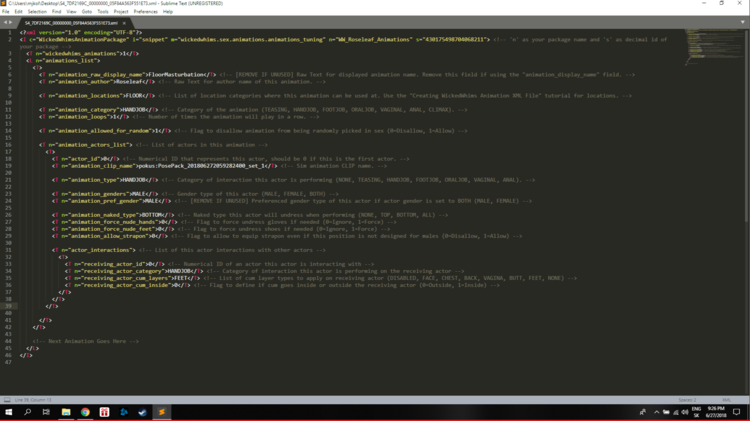The height and width of the screenshot is (421, 750).
Task: Open the Spaces: 2 indentation selector
Action: (x=687, y=399)
